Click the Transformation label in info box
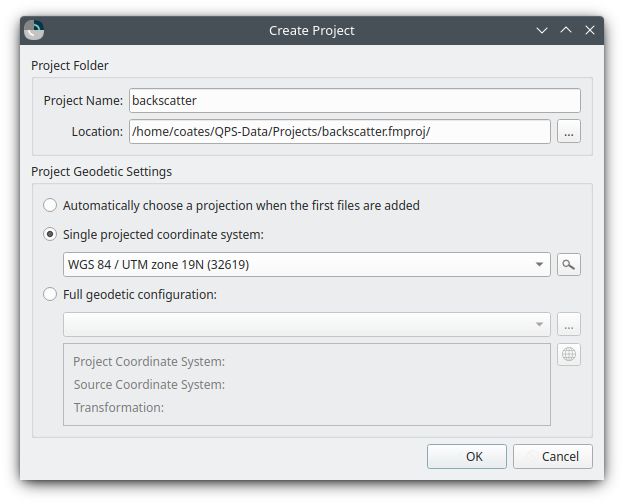Screen dimensions: 624x504 coord(118,407)
